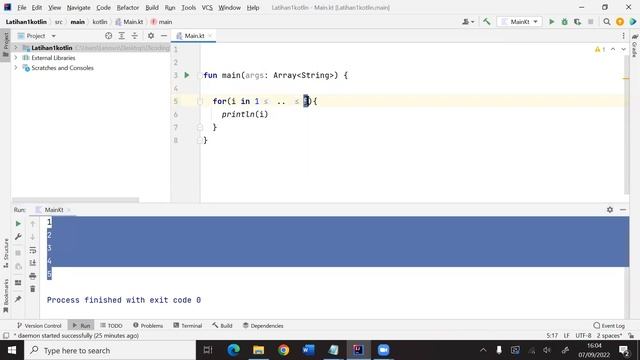
Task: Click the src breadcrumb in navigation bar
Action: pyautogui.click(x=59, y=22)
